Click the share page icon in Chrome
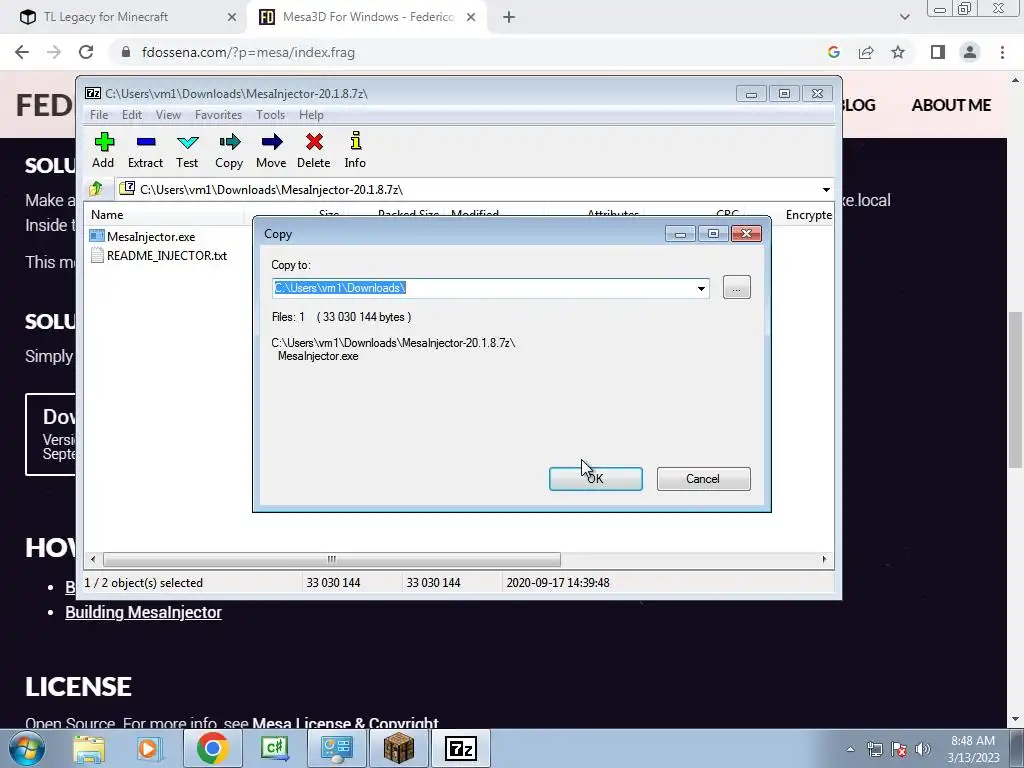Screen dimensions: 1024x768 tap(866, 52)
